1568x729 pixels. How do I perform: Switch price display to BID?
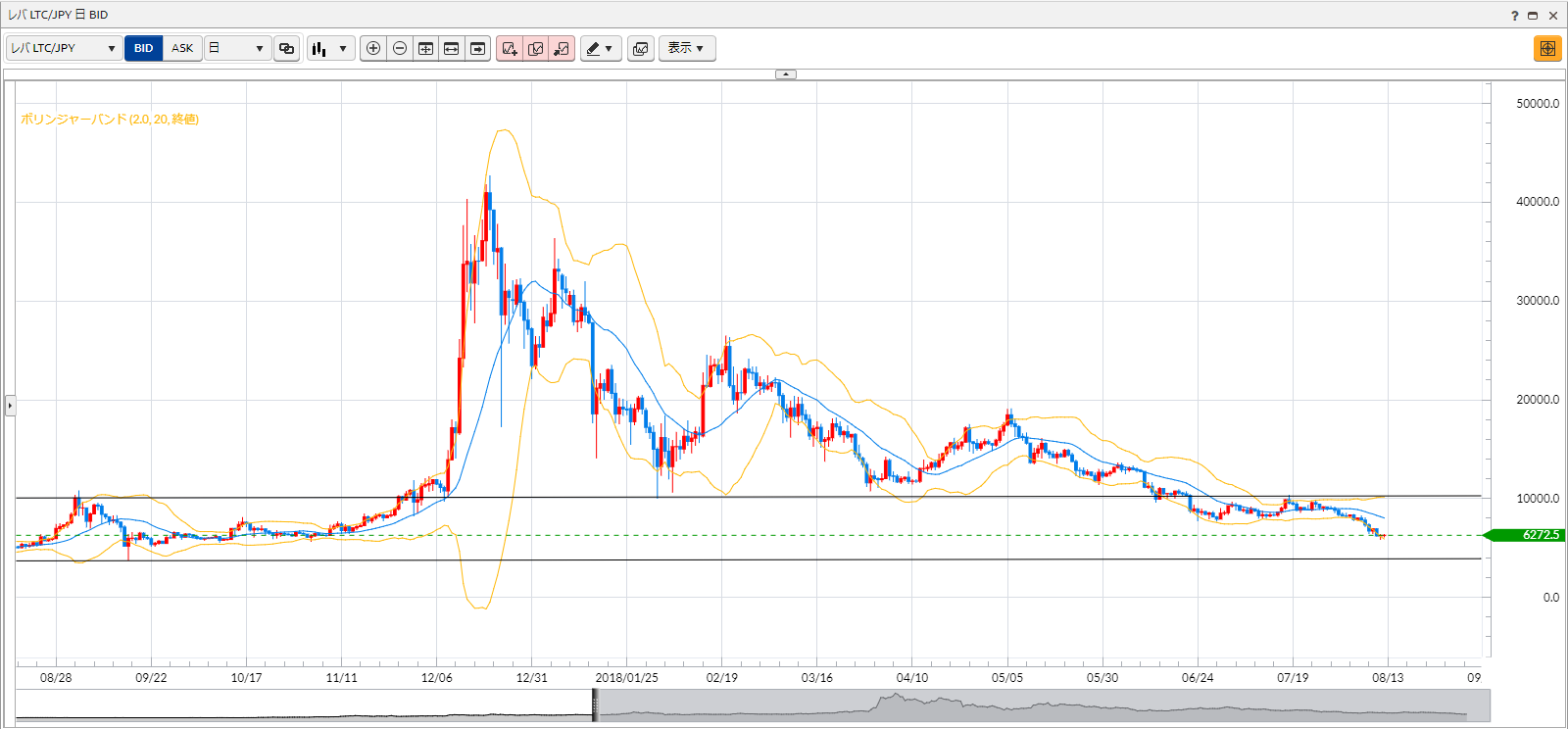[x=144, y=48]
